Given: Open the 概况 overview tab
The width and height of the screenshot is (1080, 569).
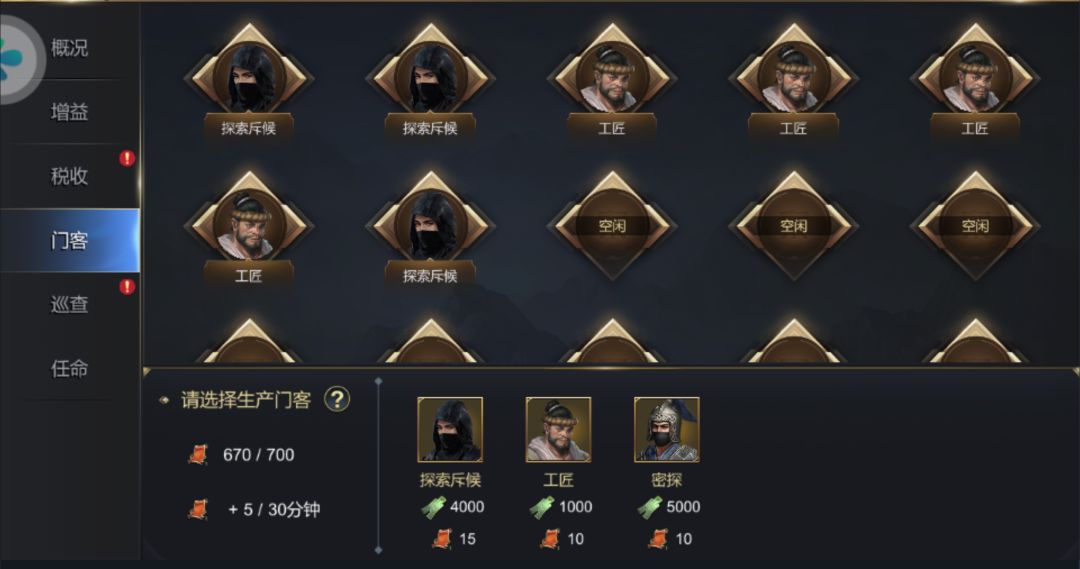Looking at the screenshot, I should (x=70, y=48).
